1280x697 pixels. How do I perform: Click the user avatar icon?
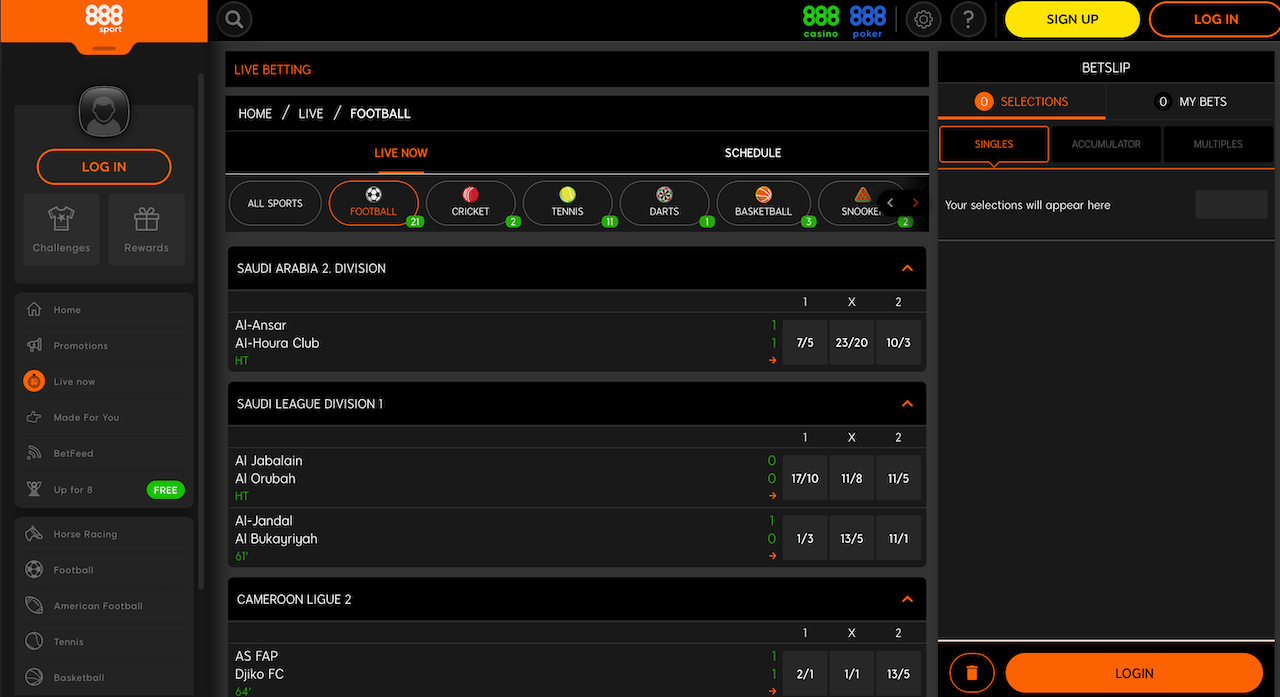click(x=104, y=112)
